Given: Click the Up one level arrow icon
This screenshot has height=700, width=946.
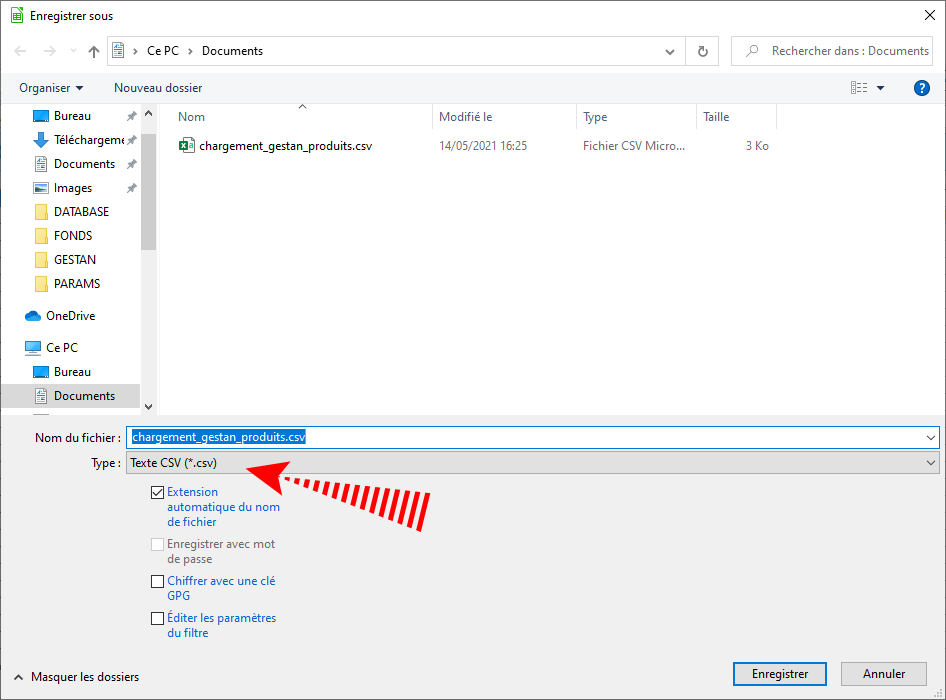Looking at the screenshot, I should point(94,51).
